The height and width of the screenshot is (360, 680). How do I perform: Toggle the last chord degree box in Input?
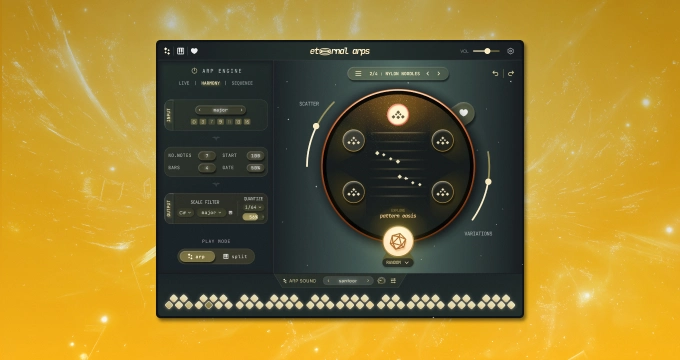[x=247, y=122]
